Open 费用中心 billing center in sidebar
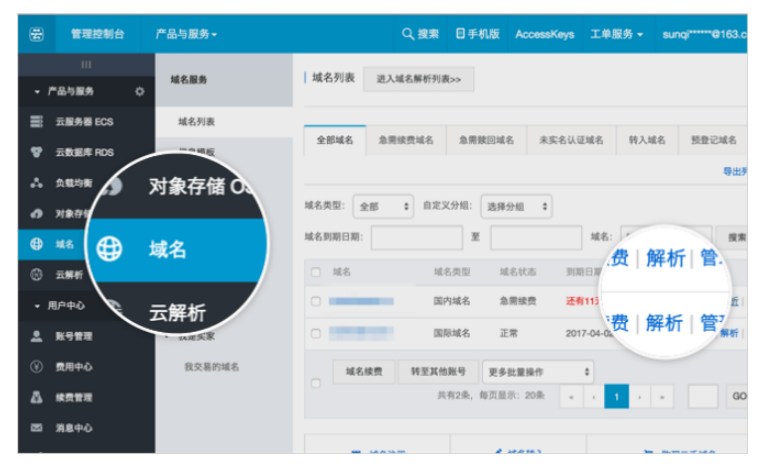759x464 pixels. [86, 367]
